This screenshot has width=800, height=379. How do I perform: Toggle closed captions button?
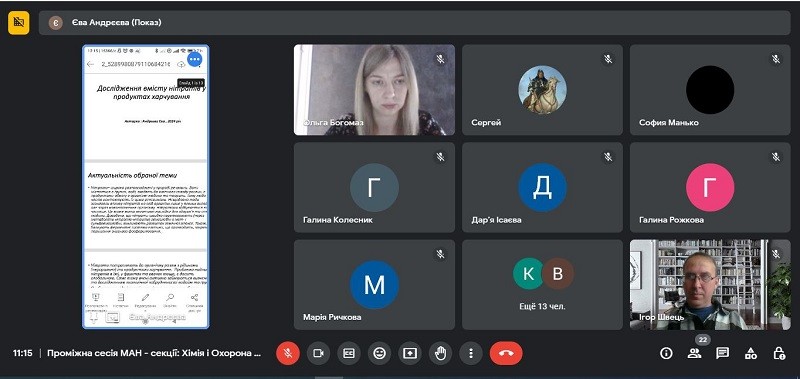tap(349, 353)
